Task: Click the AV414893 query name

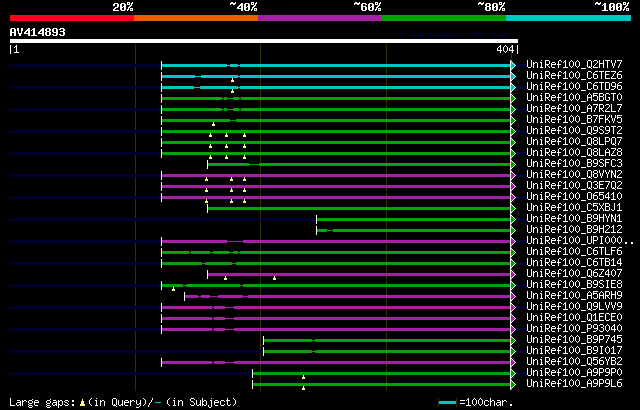Action: pos(38,32)
